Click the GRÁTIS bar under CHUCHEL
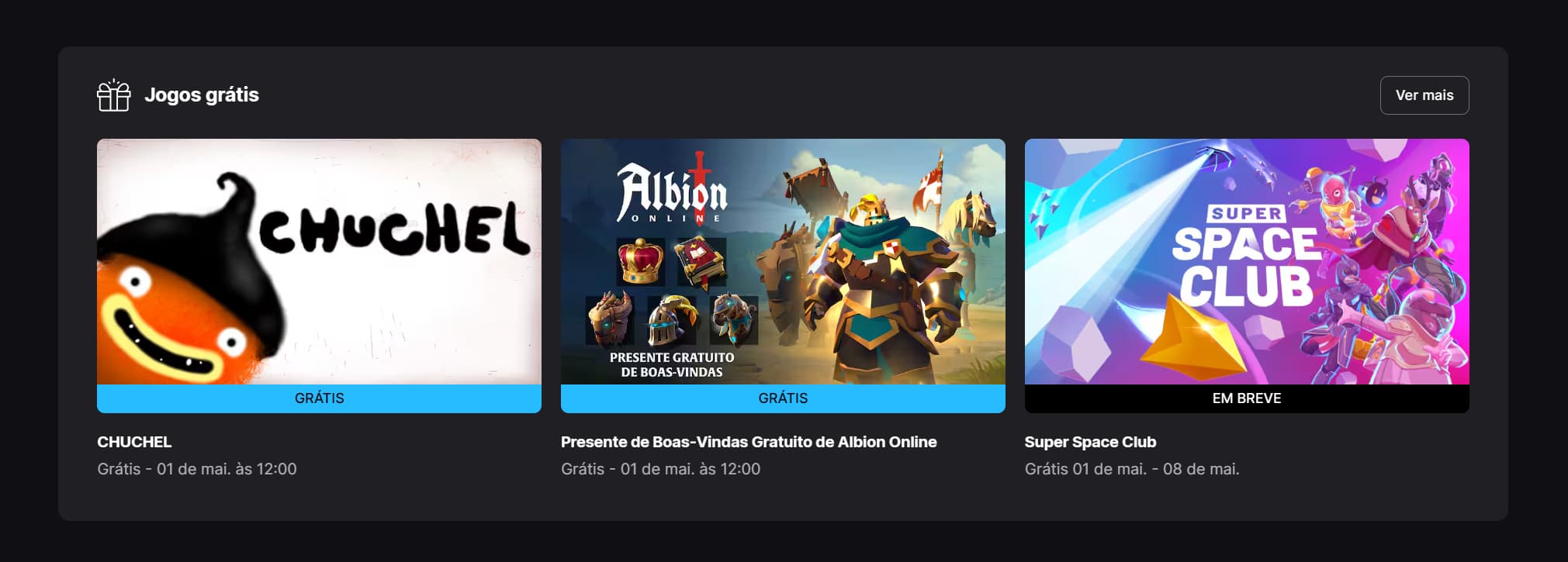The height and width of the screenshot is (562, 1568). [x=319, y=398]
